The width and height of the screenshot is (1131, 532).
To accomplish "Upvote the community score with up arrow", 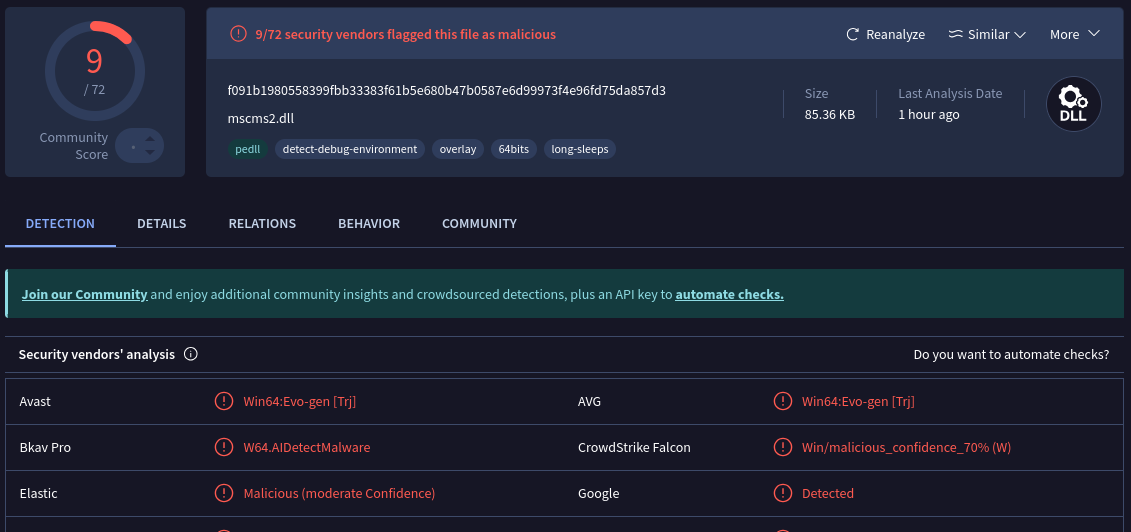I will pos(150,139).
